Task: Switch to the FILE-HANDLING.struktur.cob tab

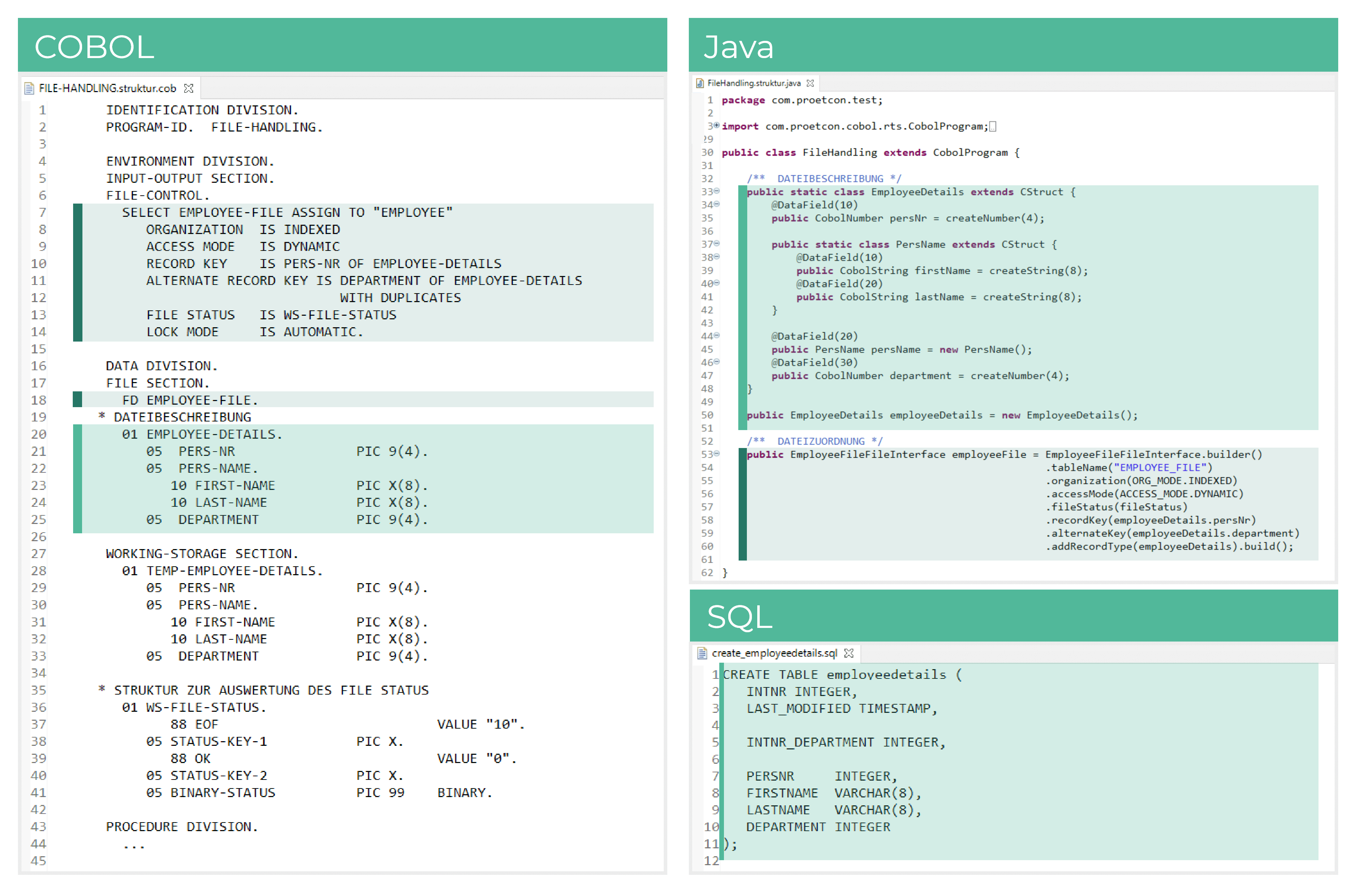Action: coord(106,88)
